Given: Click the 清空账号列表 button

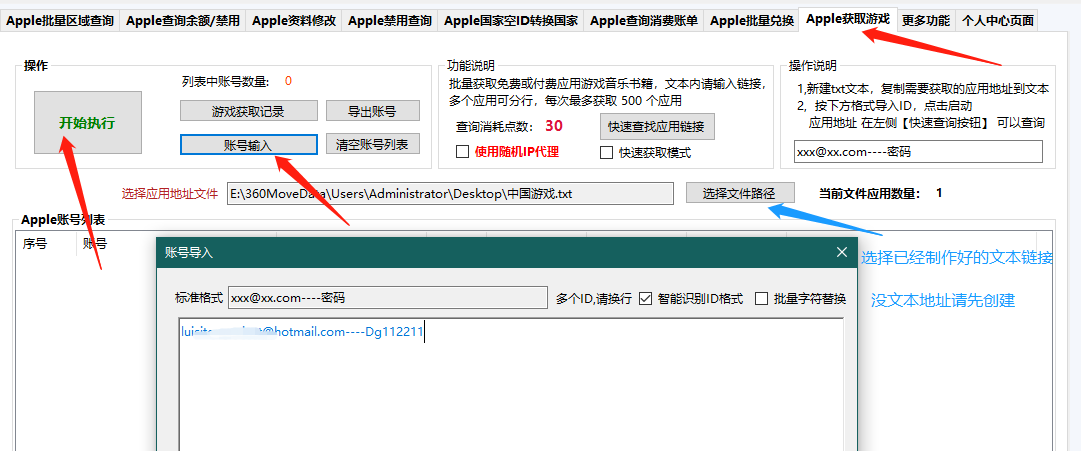Looking at the screenshot, I should click(x=372, y=145).
